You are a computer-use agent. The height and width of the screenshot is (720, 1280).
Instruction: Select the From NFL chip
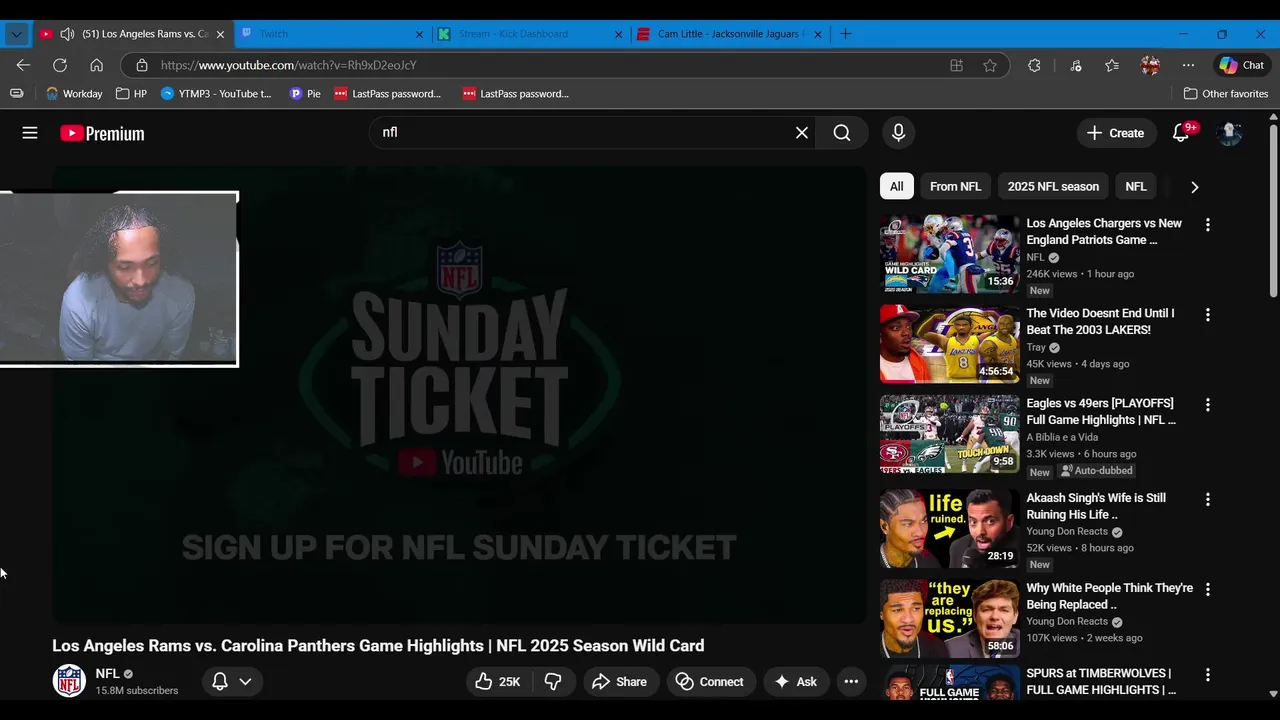tap(955, 186)
